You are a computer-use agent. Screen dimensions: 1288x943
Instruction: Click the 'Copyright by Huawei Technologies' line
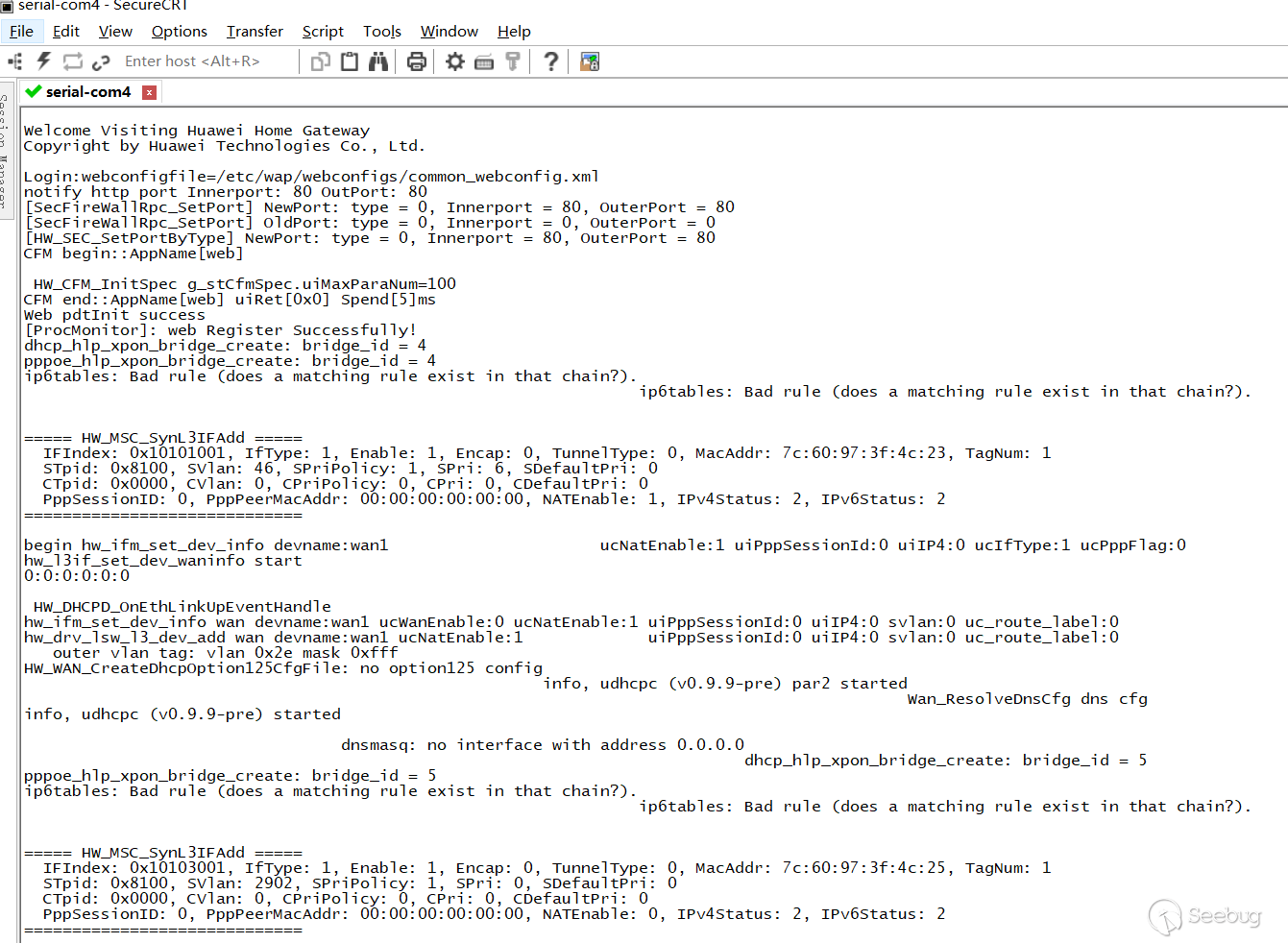pos(225,146)
